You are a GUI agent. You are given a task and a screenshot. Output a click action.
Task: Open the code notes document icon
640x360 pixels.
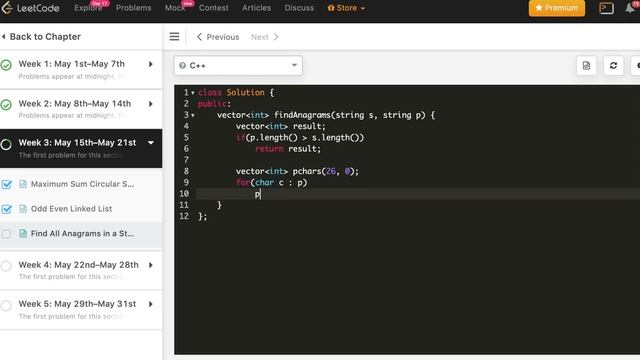587,65
